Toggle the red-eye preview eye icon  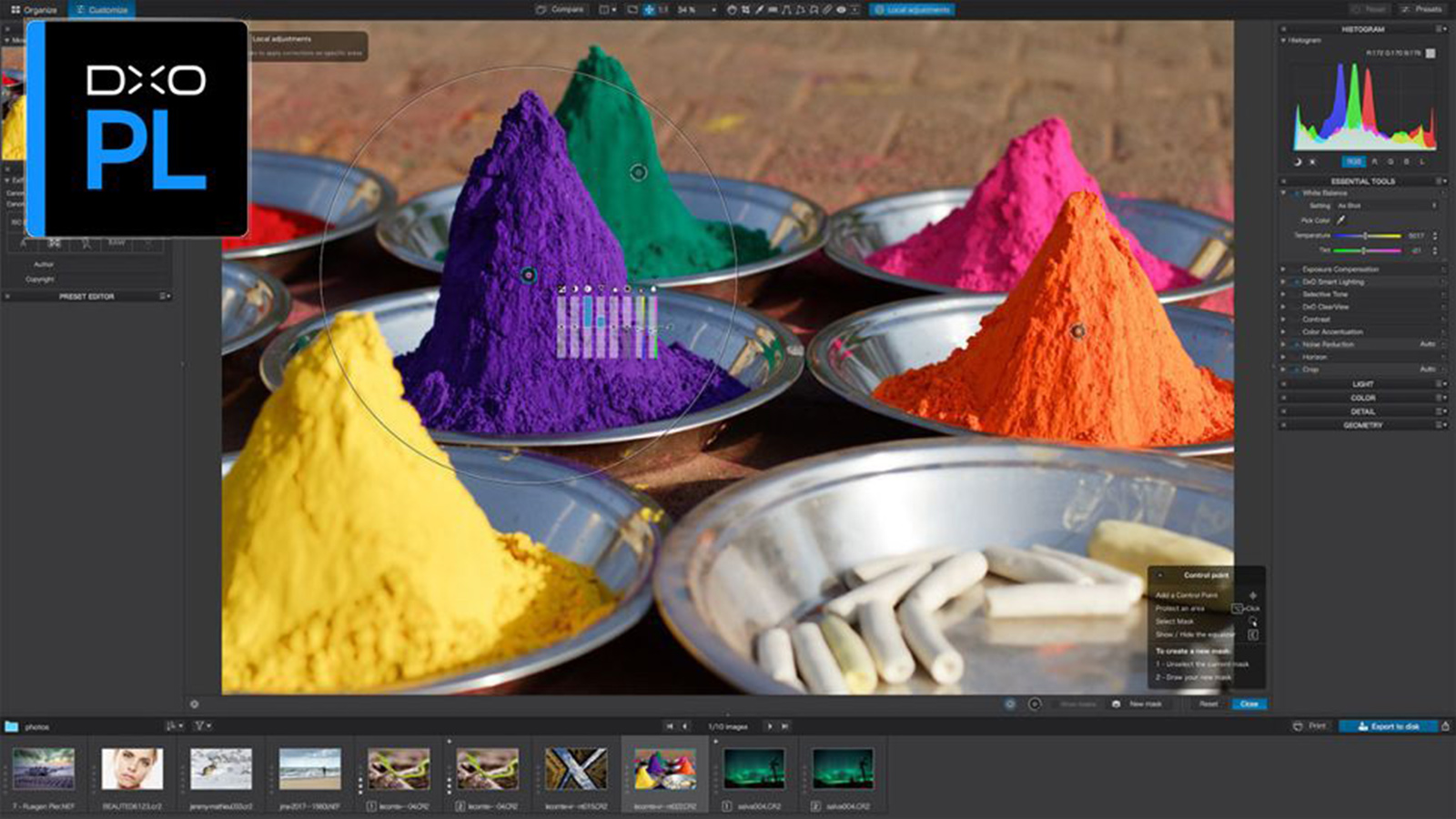click(x=841, y=9)
